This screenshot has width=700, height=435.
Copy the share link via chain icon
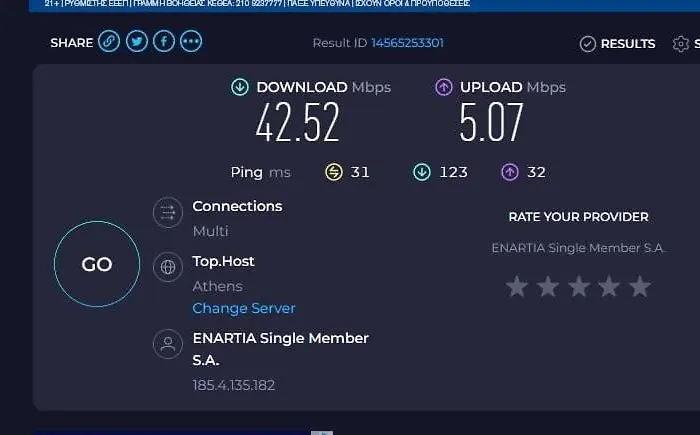click(109, 42)
